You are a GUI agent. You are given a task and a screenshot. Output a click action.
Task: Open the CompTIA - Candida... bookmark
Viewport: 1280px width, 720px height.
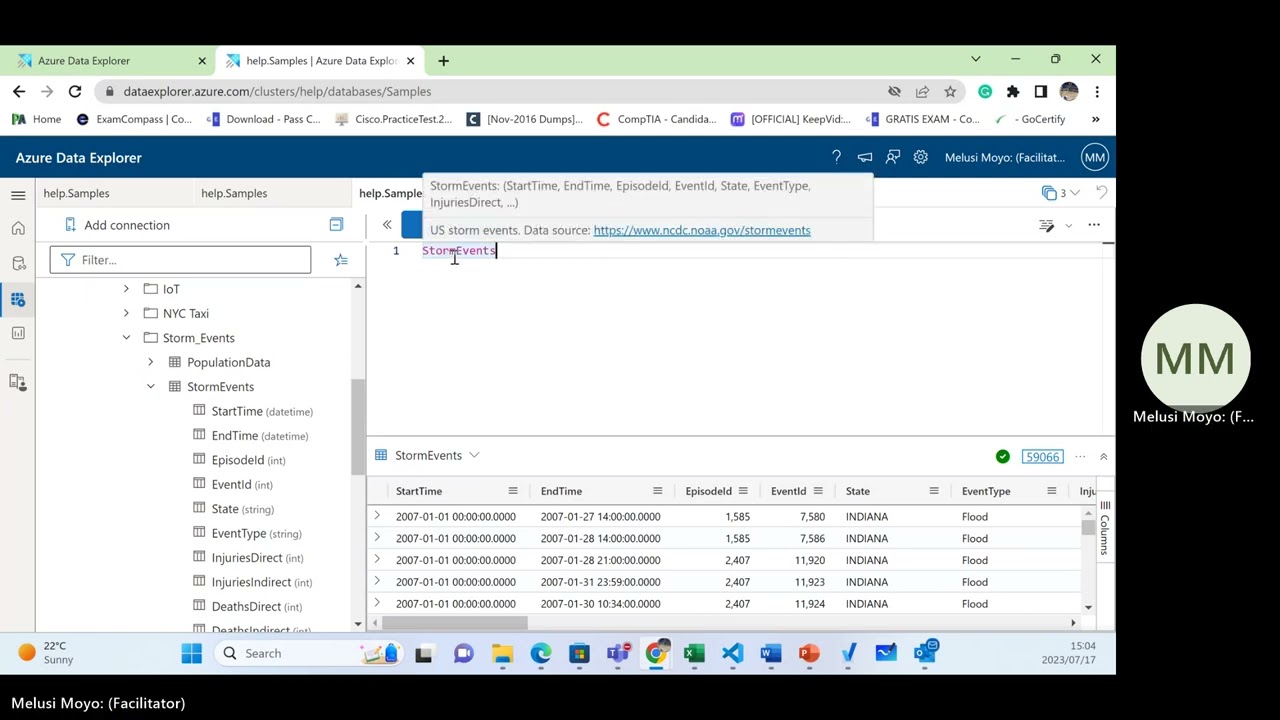657,119
